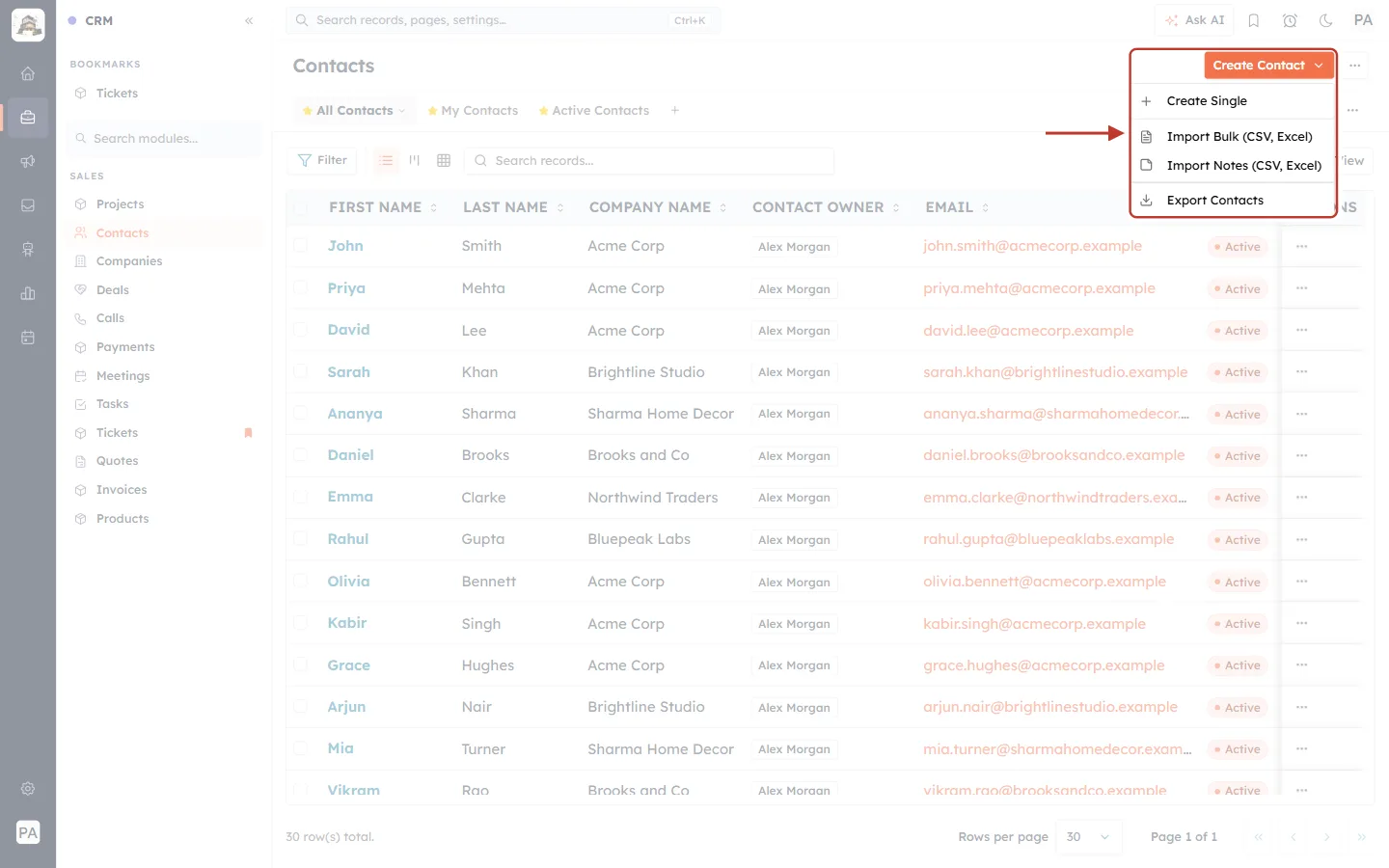Focus the Search records field

[x=649, y=161]
